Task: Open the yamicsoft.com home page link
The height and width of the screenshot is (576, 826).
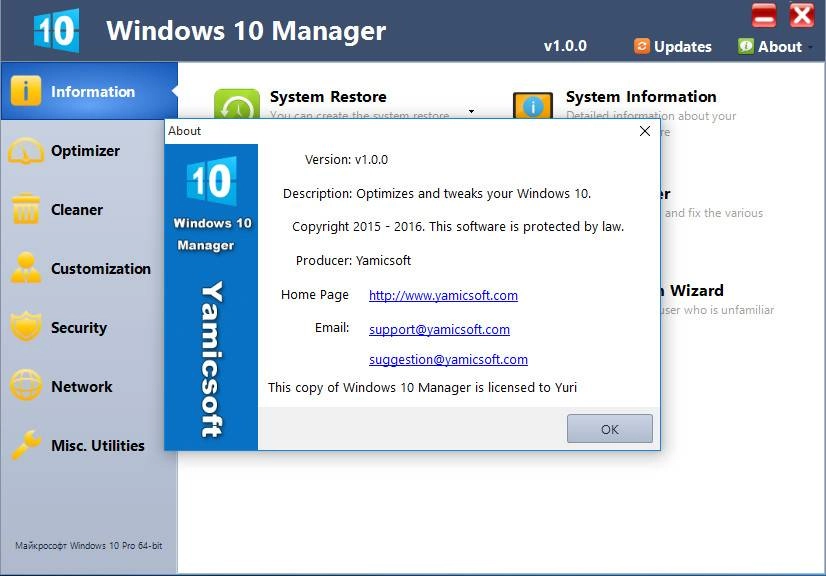Action: tap(443, 295)
